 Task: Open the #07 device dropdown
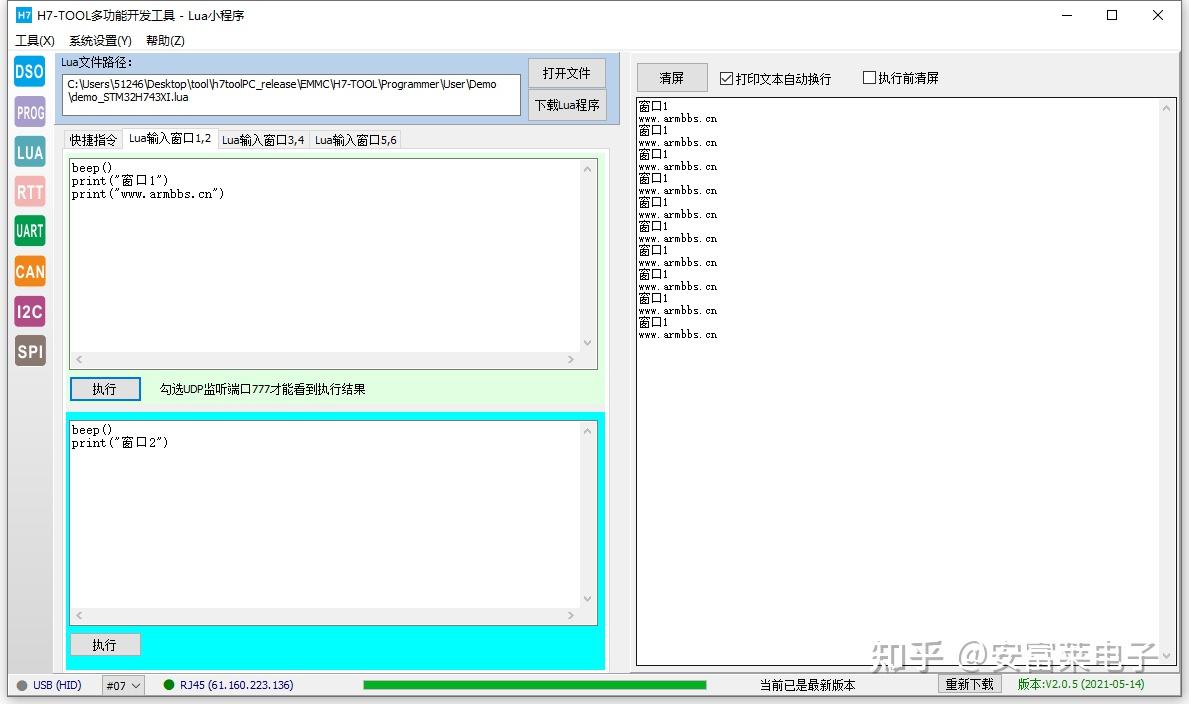coord(122,685)
